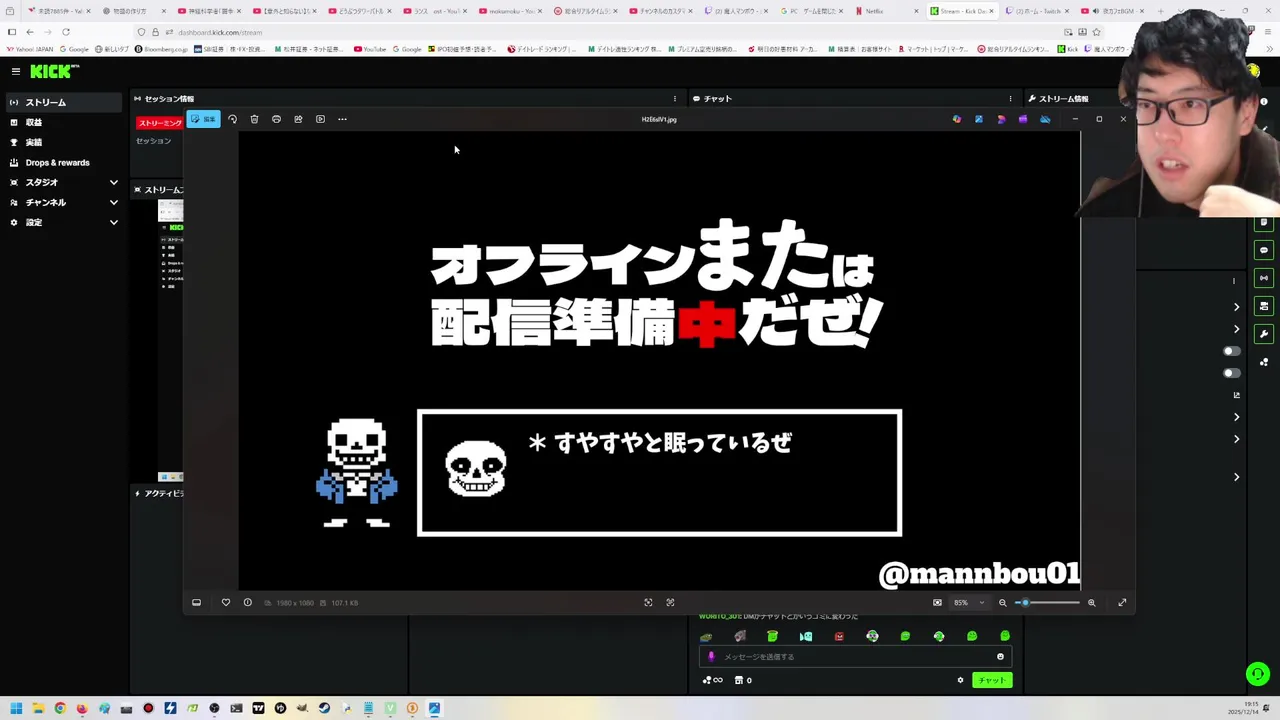Open Drops & rewards in sidebar
The height and width of the screenshot is (720, 1280).
coord(57,162)
